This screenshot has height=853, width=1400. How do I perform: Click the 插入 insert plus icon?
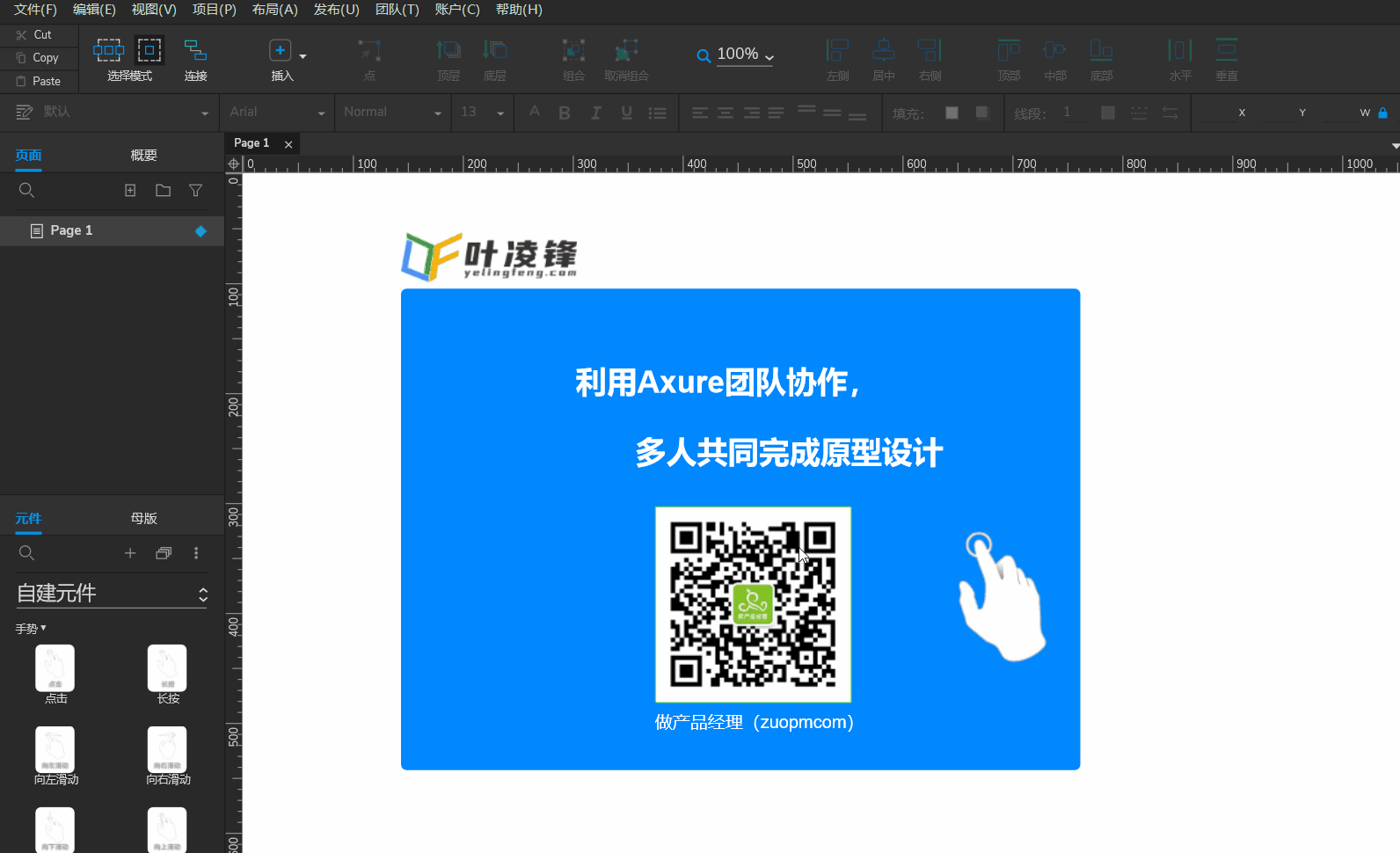click(x=280, y=50)
